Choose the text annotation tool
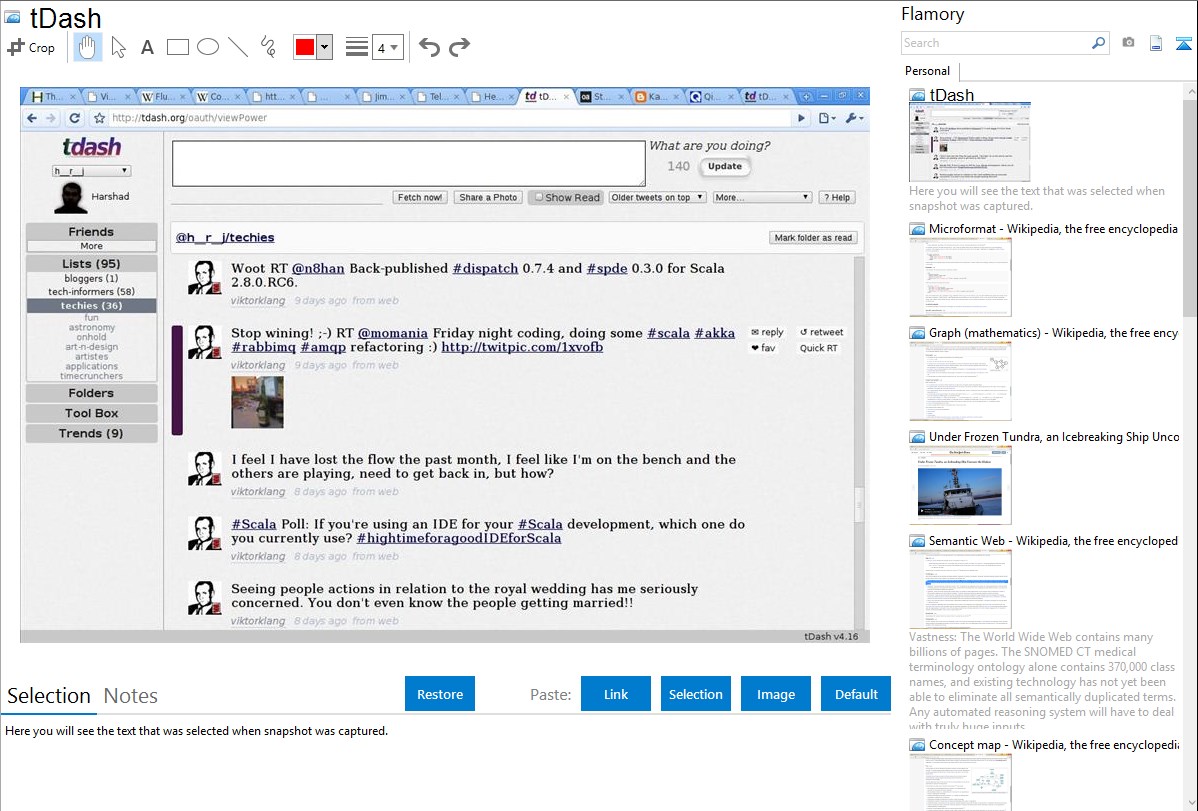 147,47
